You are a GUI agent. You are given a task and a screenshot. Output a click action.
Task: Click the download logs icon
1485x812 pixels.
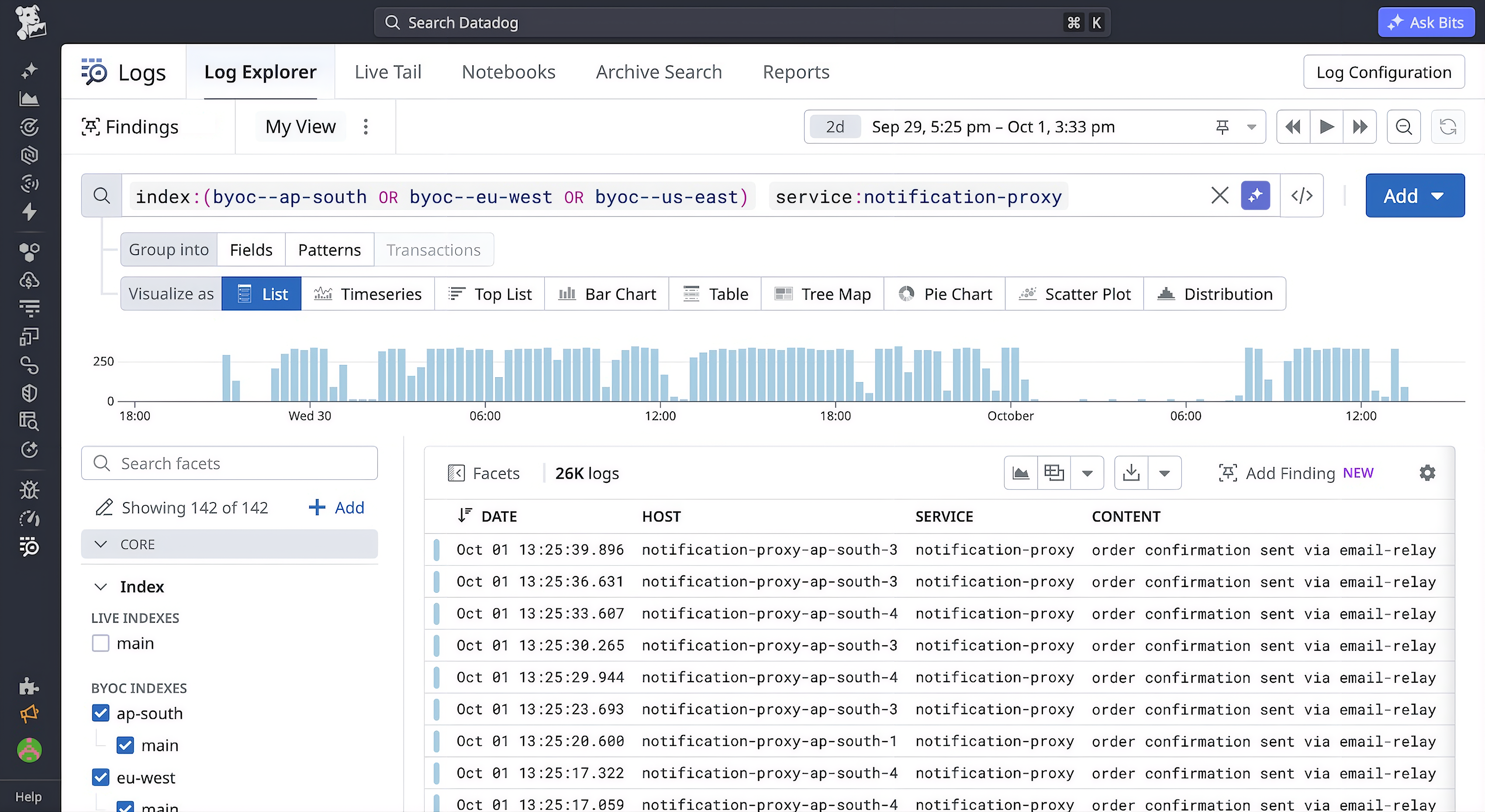point(1132,473)
